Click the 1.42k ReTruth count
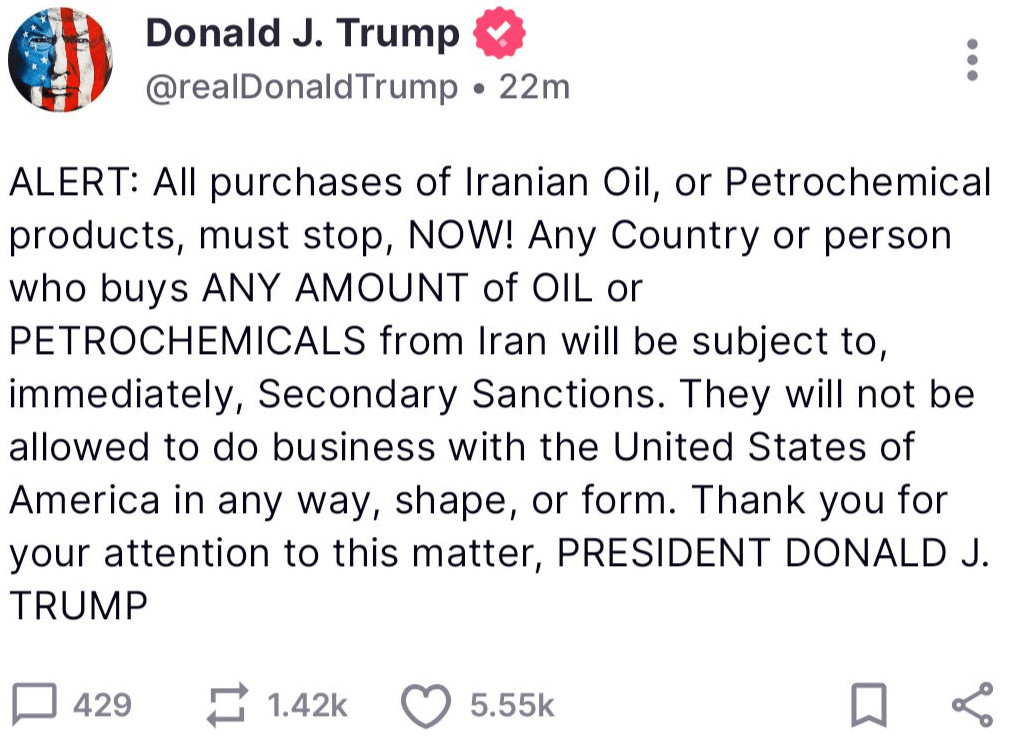The width and height of the screenshot is (1009, 736). tap(308, 706)
